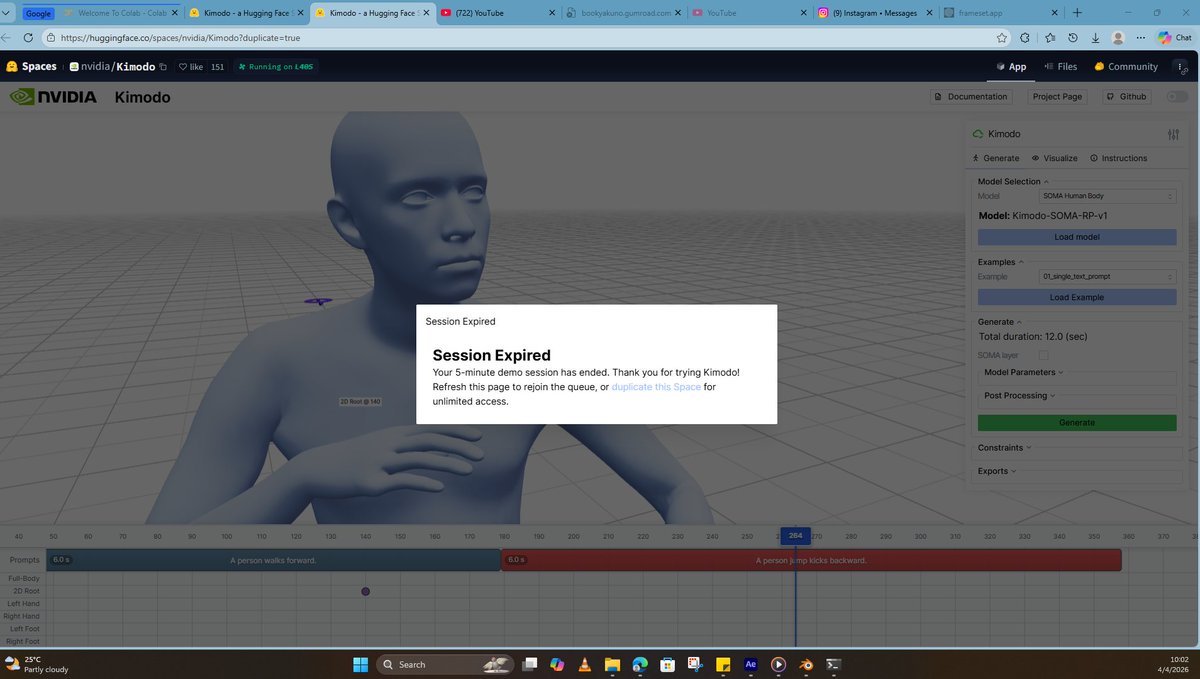Switch to the App tab of the Space

[x=1010, y=67]
